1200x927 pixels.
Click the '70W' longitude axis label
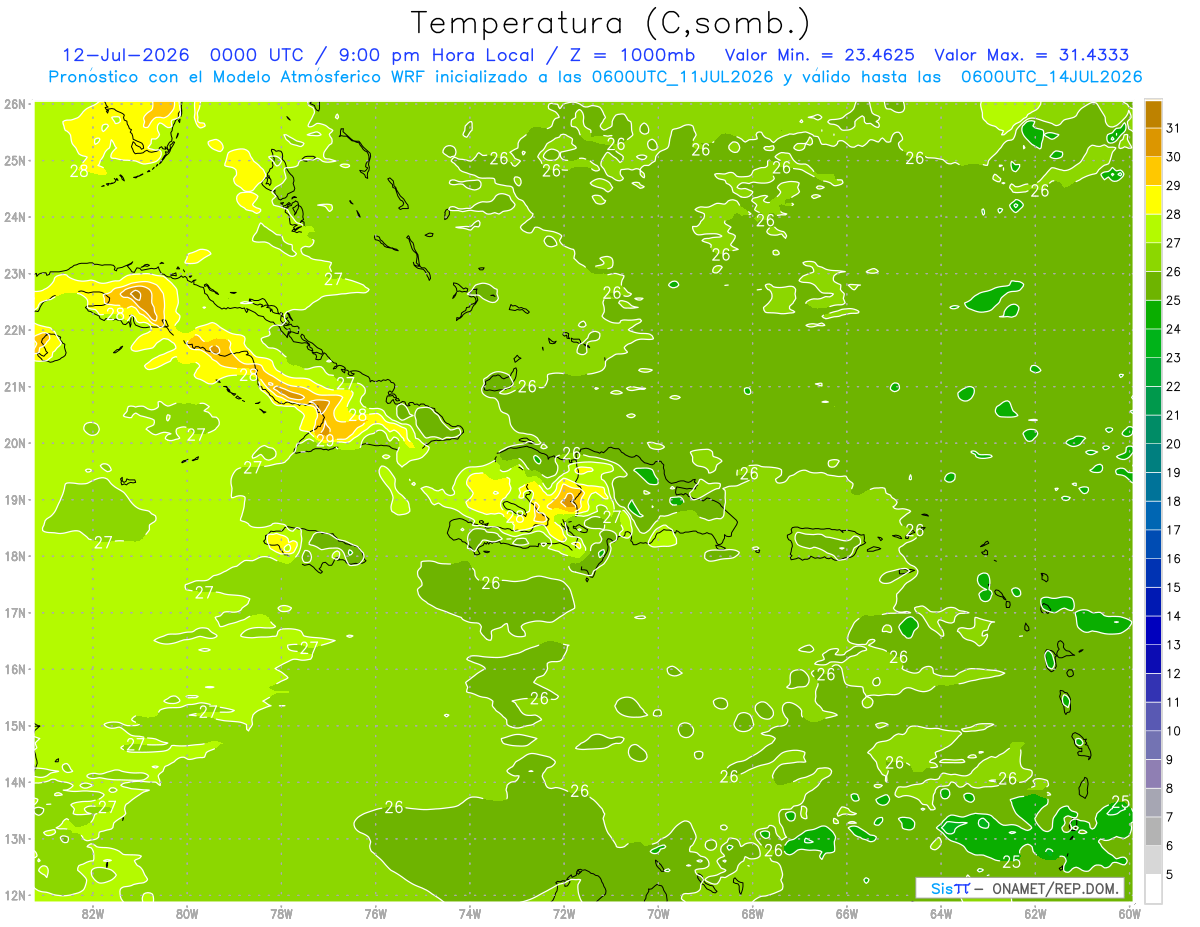658,912
